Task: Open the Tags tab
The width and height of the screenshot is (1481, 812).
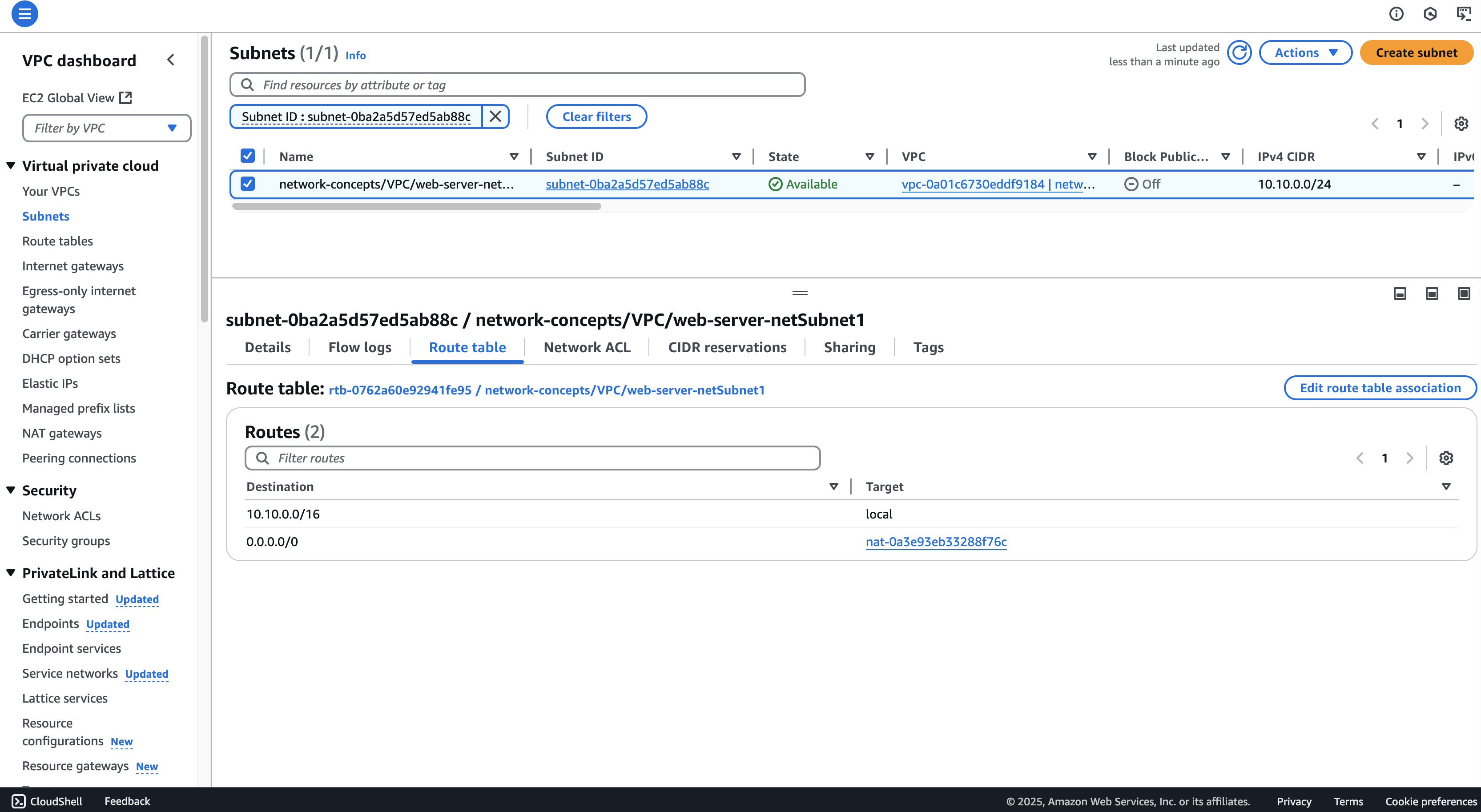Action: coord(929,347)
